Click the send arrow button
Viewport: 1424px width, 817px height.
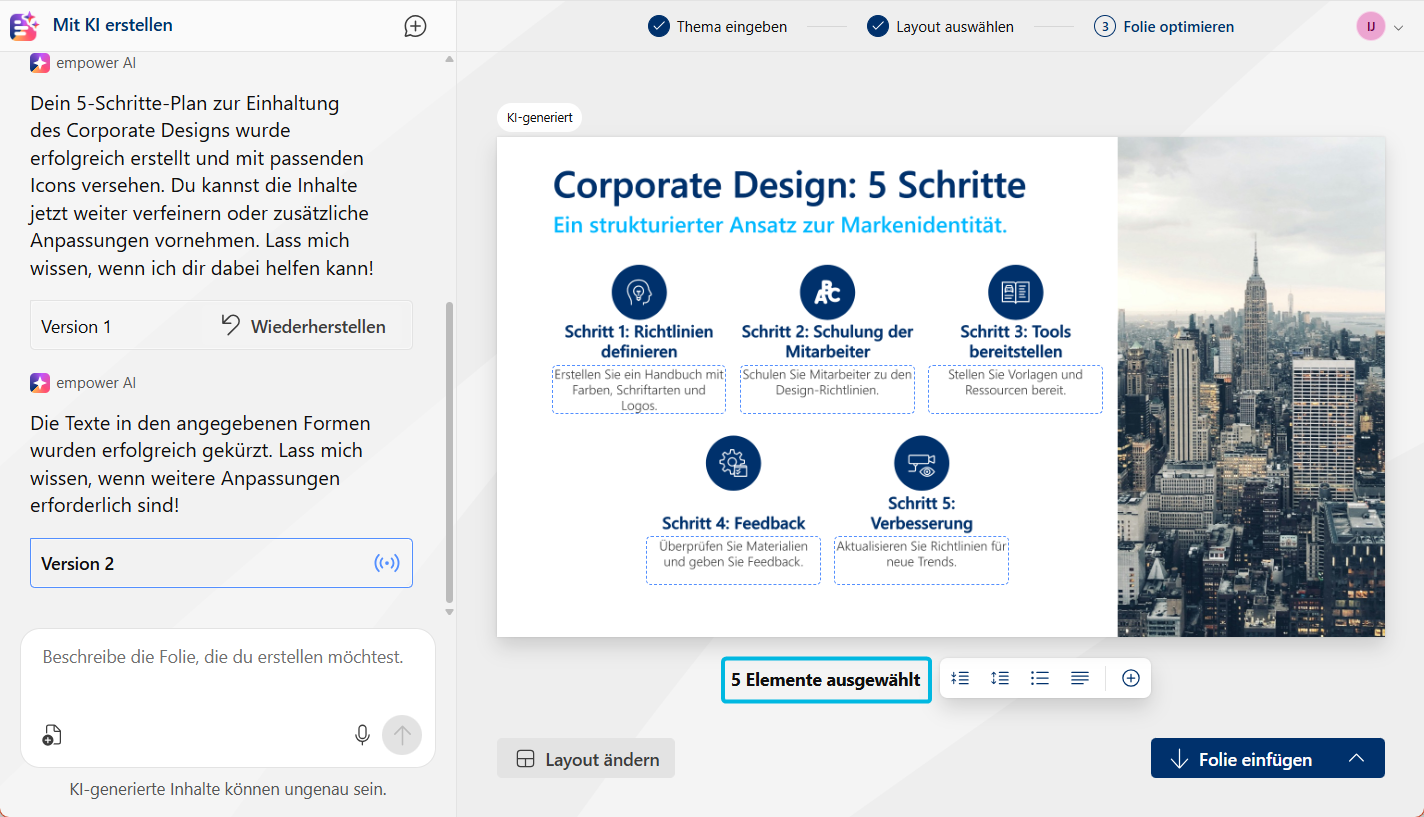402,735
